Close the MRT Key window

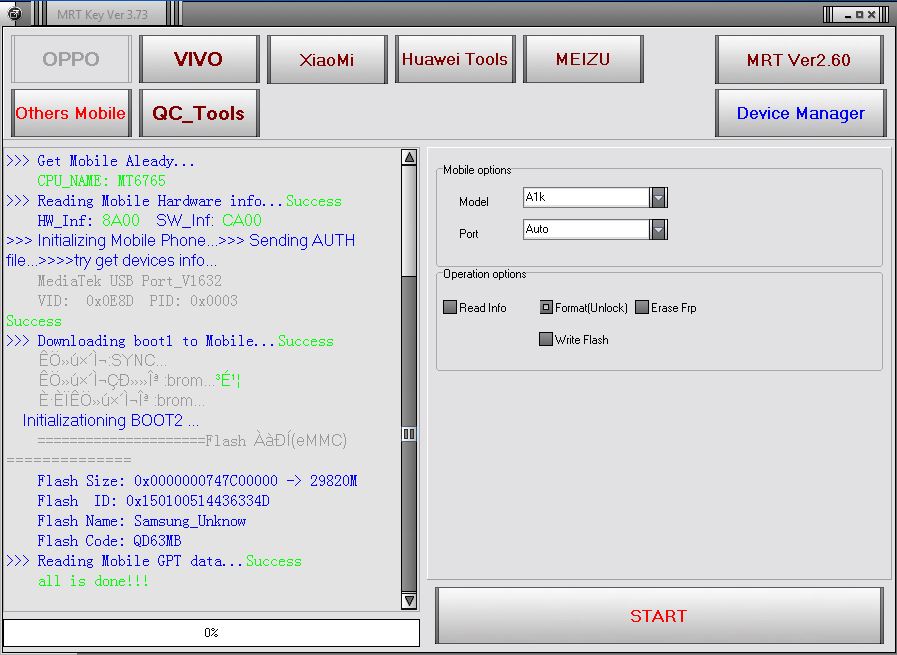(871, 15)
